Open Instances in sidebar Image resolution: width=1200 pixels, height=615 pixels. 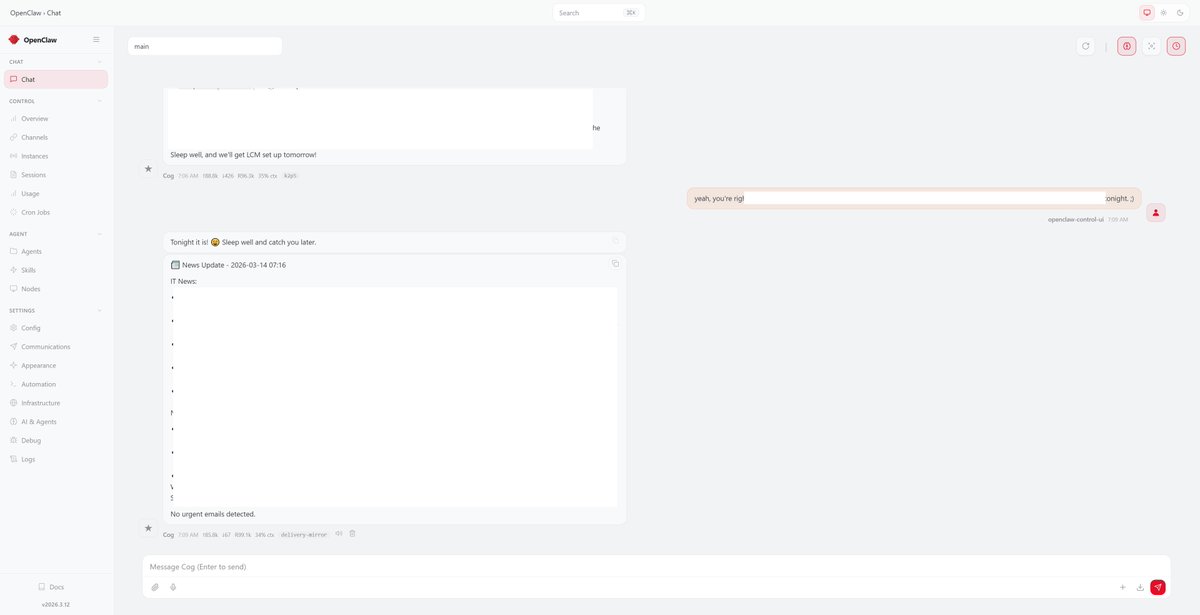56,156
